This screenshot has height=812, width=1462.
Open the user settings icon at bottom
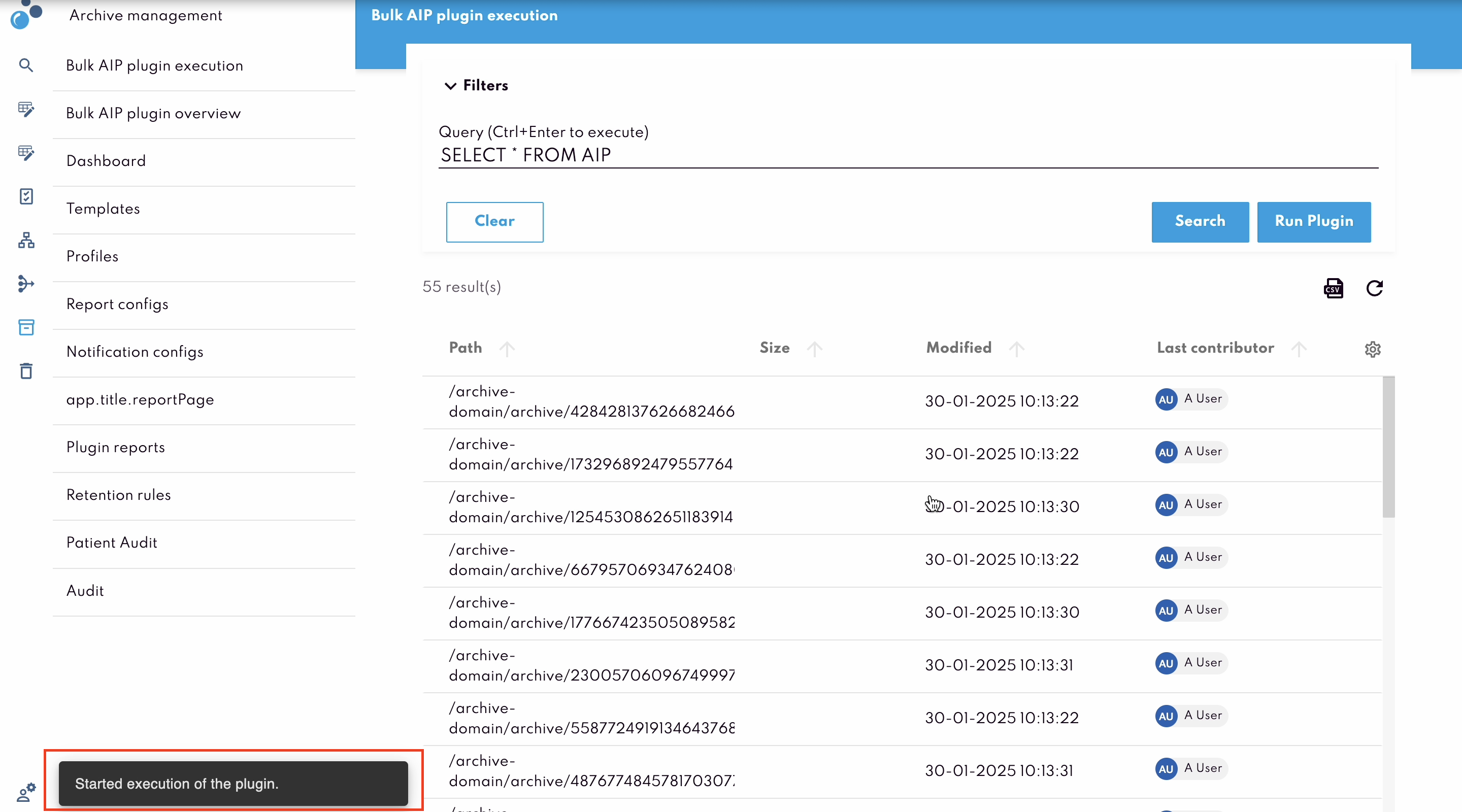click(x=26, y=792)
